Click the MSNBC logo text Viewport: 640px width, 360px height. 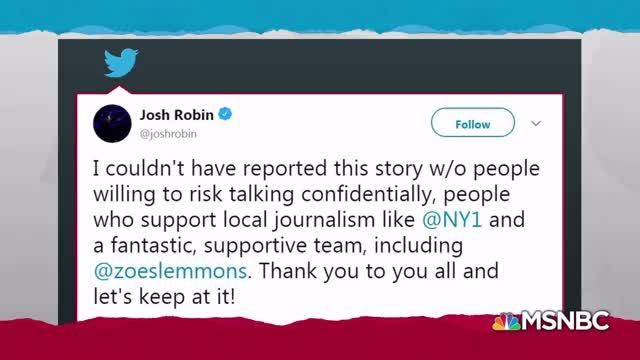(565, 321)
